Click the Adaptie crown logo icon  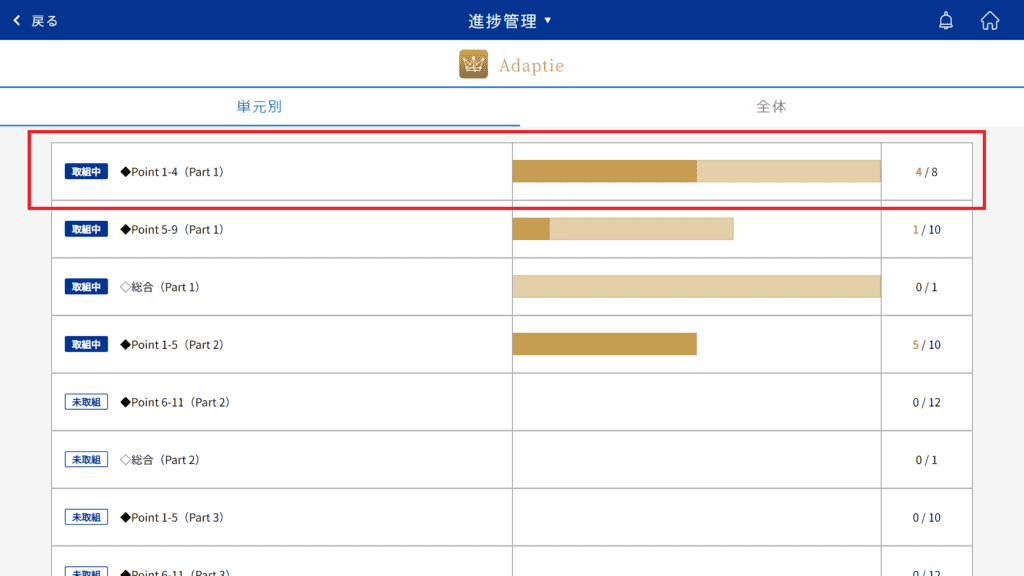473,64
